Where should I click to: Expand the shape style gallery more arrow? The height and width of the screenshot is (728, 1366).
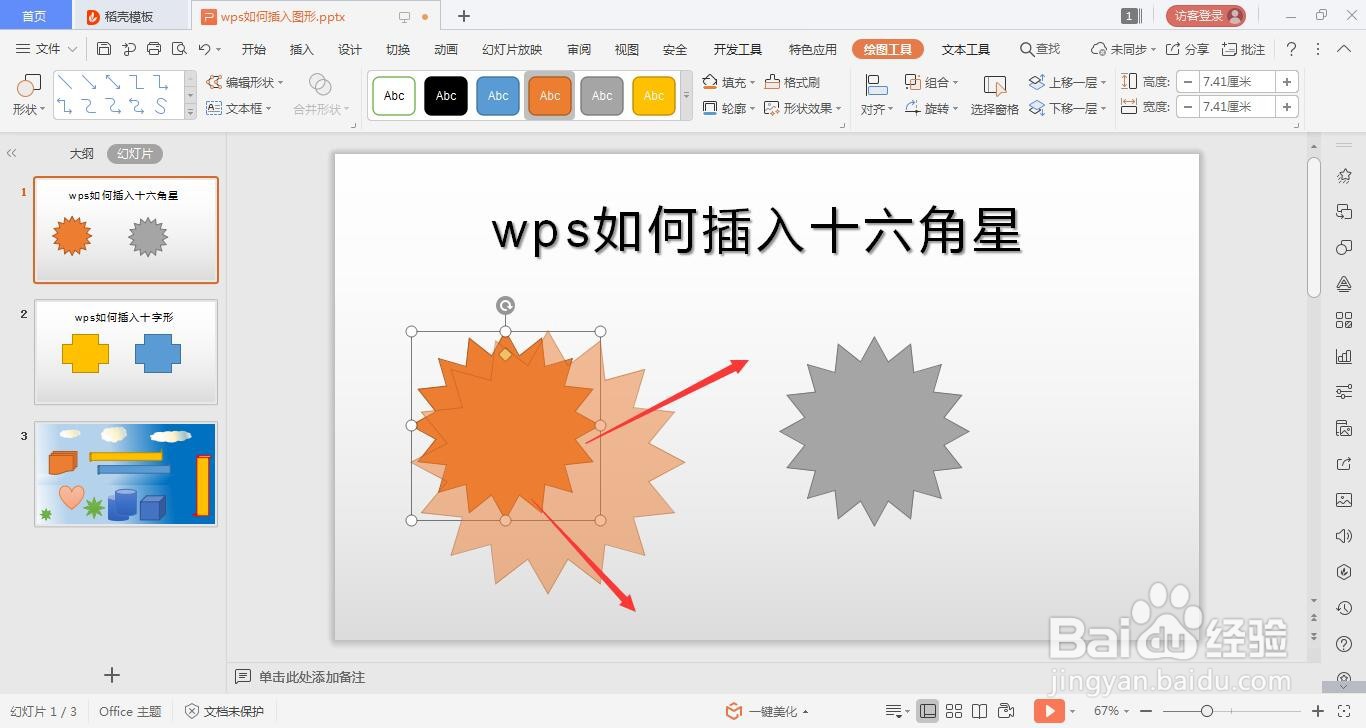[686, 96]
